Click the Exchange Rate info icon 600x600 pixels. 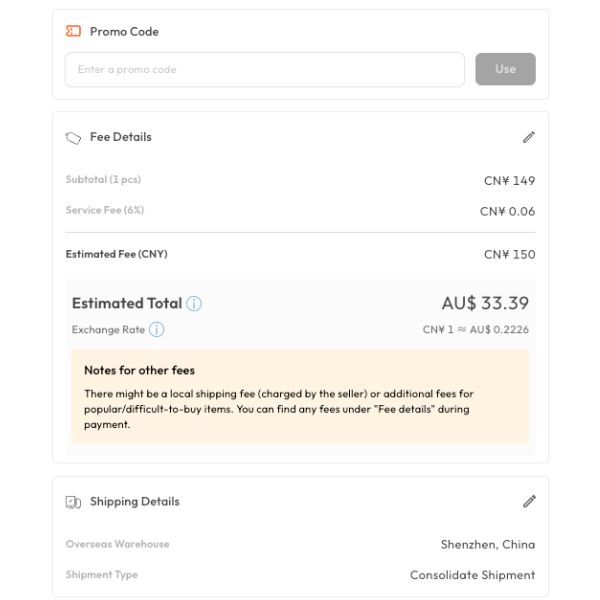pyautogui.click(x=157, y=329)
